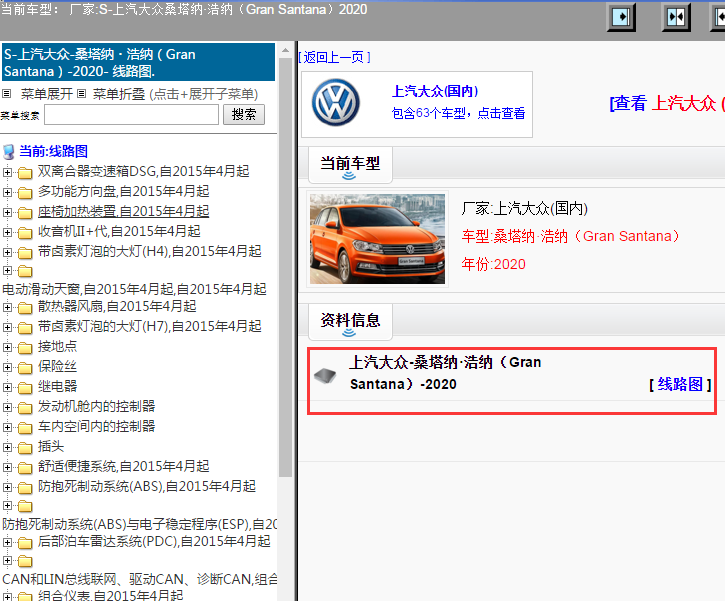Screen dimensions: 725x601
Task: Expand the 多功能方向盘 tree node
Action: 7,192
